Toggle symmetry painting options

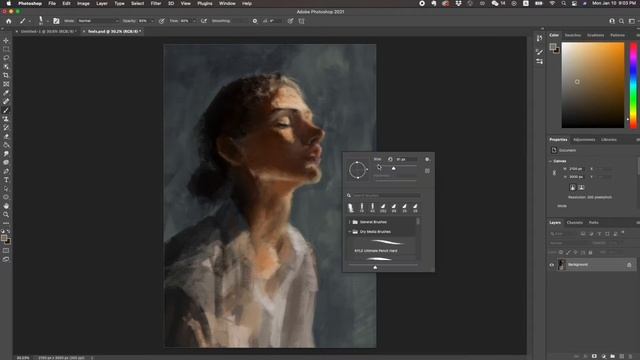tap(302, 21)
